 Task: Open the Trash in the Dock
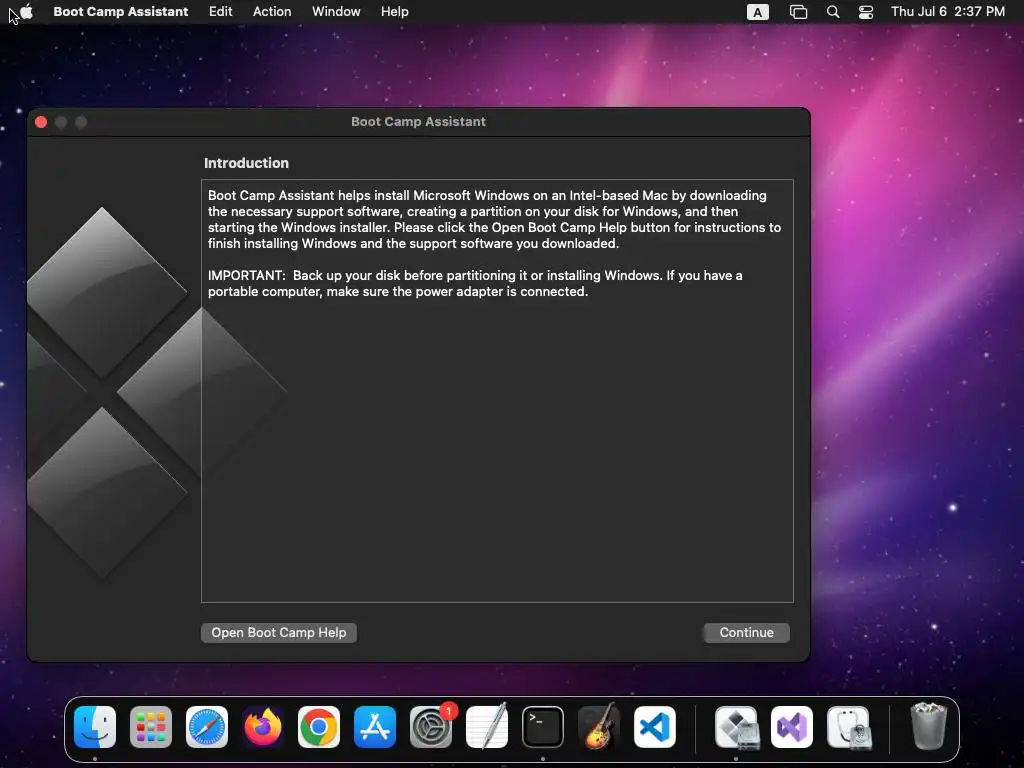coord(928,726)
